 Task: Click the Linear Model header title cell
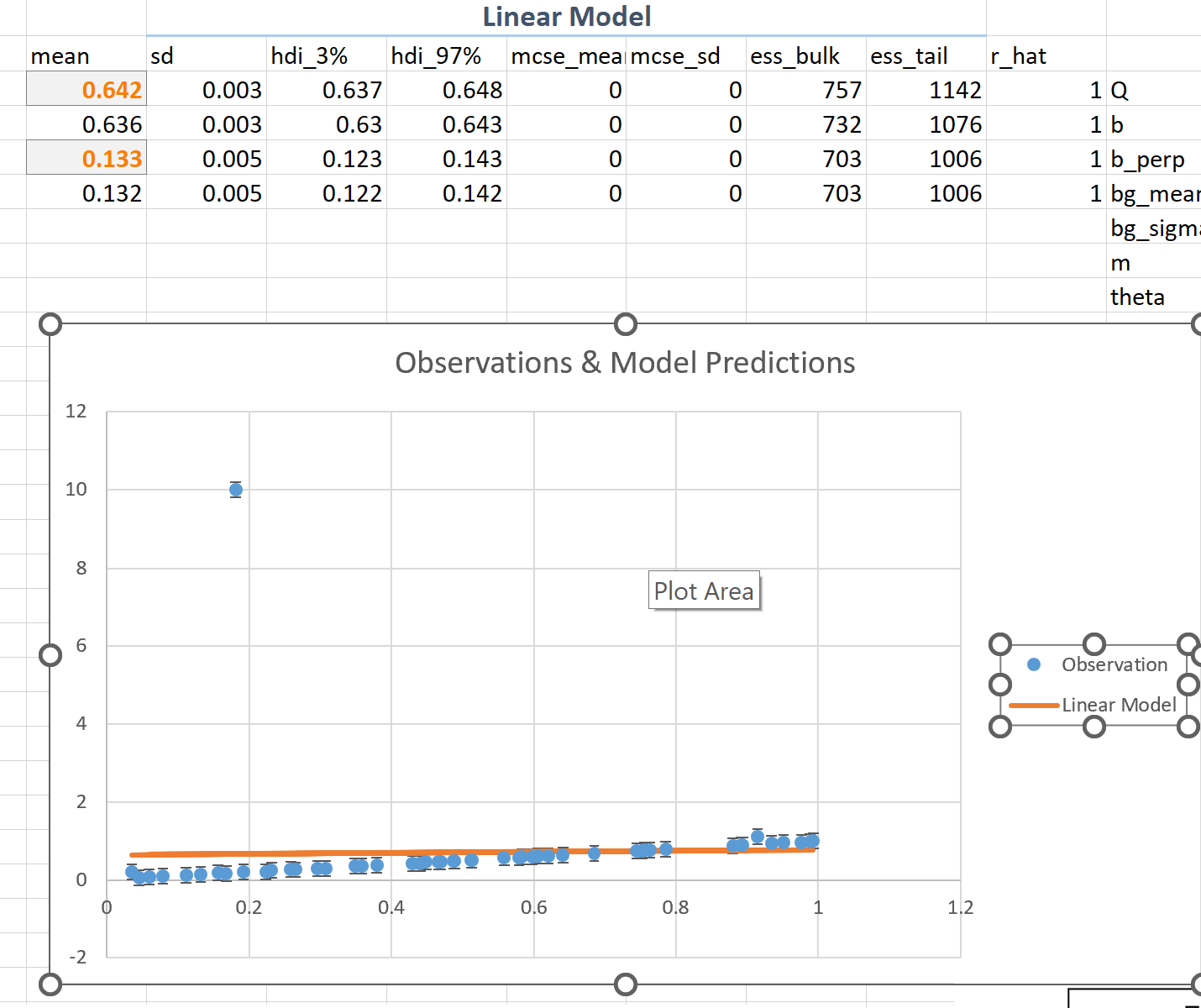[x=566, y=17]
